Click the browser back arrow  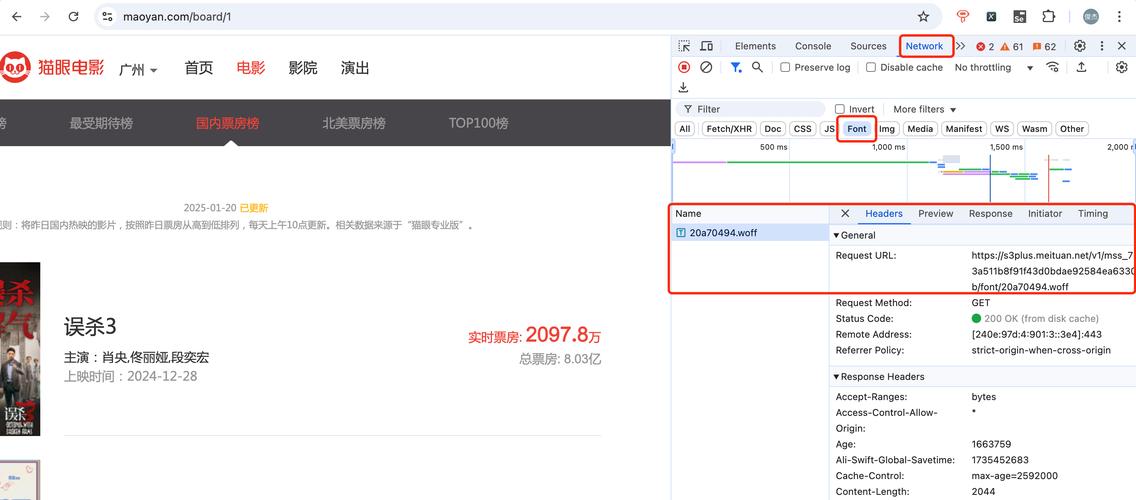[17, 16]
